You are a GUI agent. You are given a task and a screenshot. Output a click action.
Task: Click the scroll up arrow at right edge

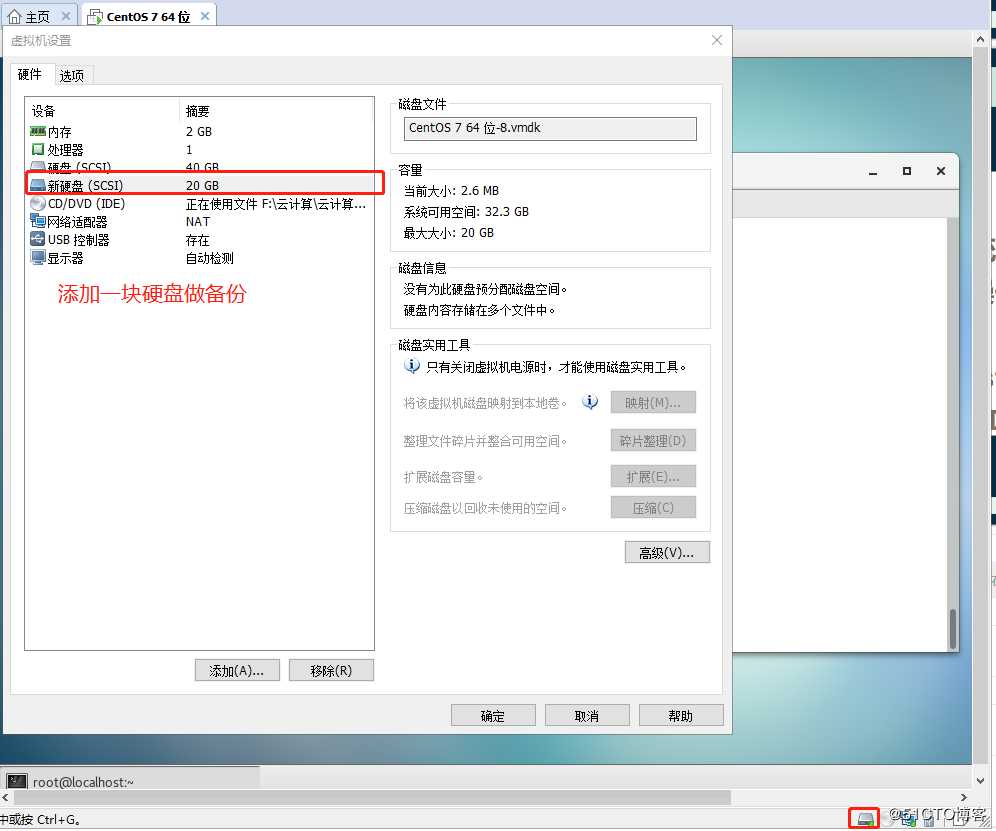[x=980, y=39]
